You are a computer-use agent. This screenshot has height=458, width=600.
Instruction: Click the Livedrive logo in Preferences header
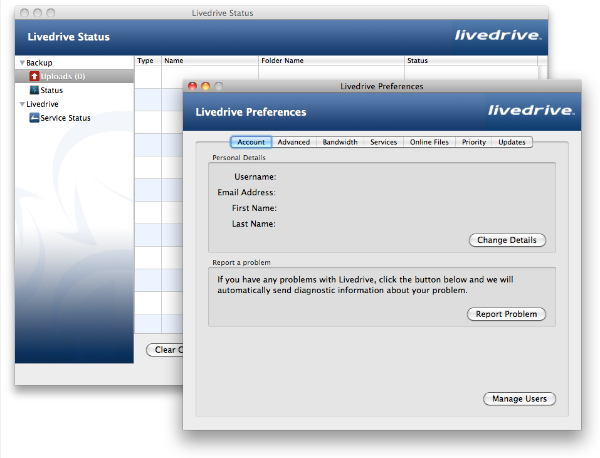[531, 111]
